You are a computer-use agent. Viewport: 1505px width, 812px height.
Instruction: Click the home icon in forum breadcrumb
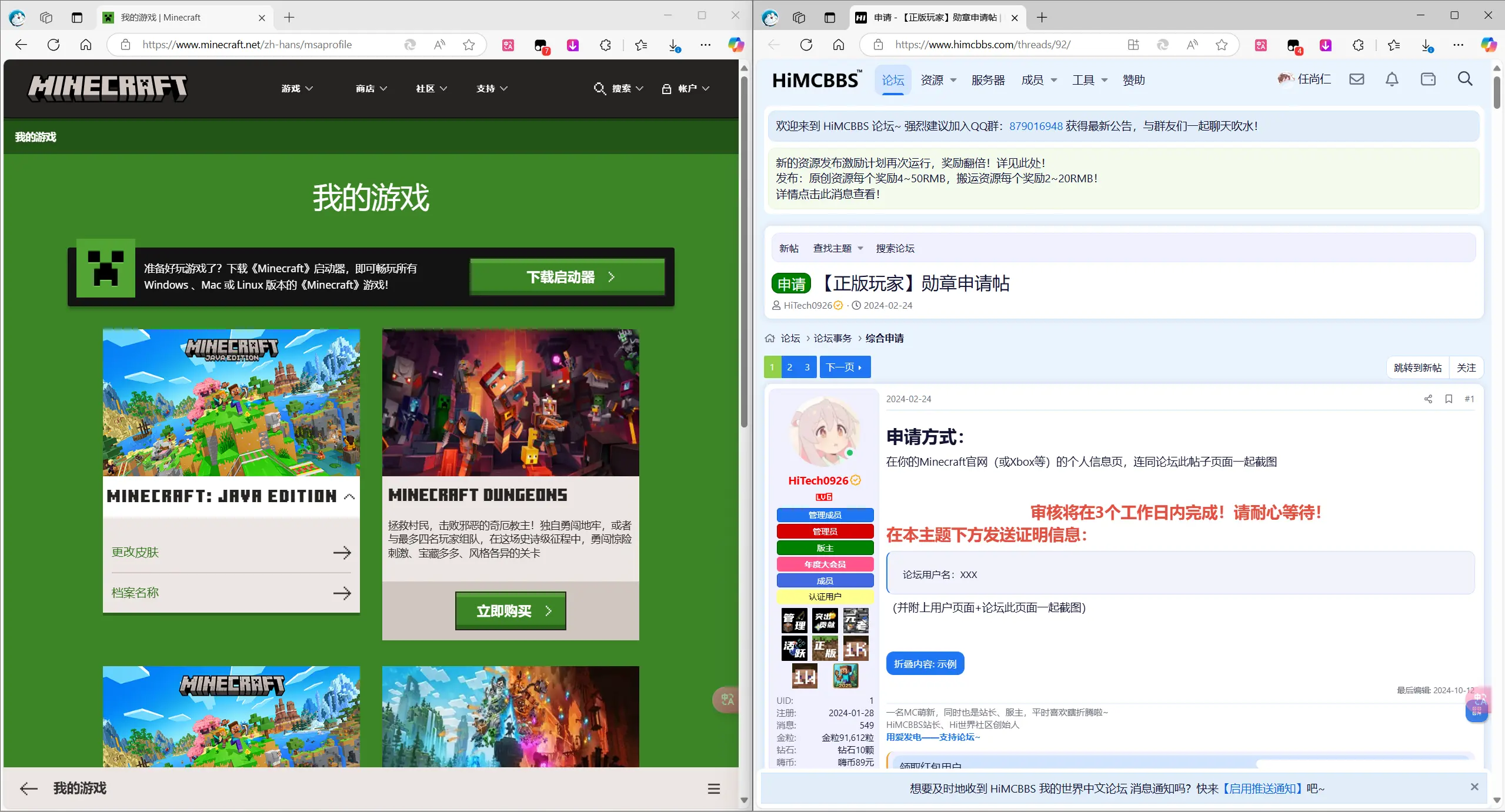pos(770,338)
